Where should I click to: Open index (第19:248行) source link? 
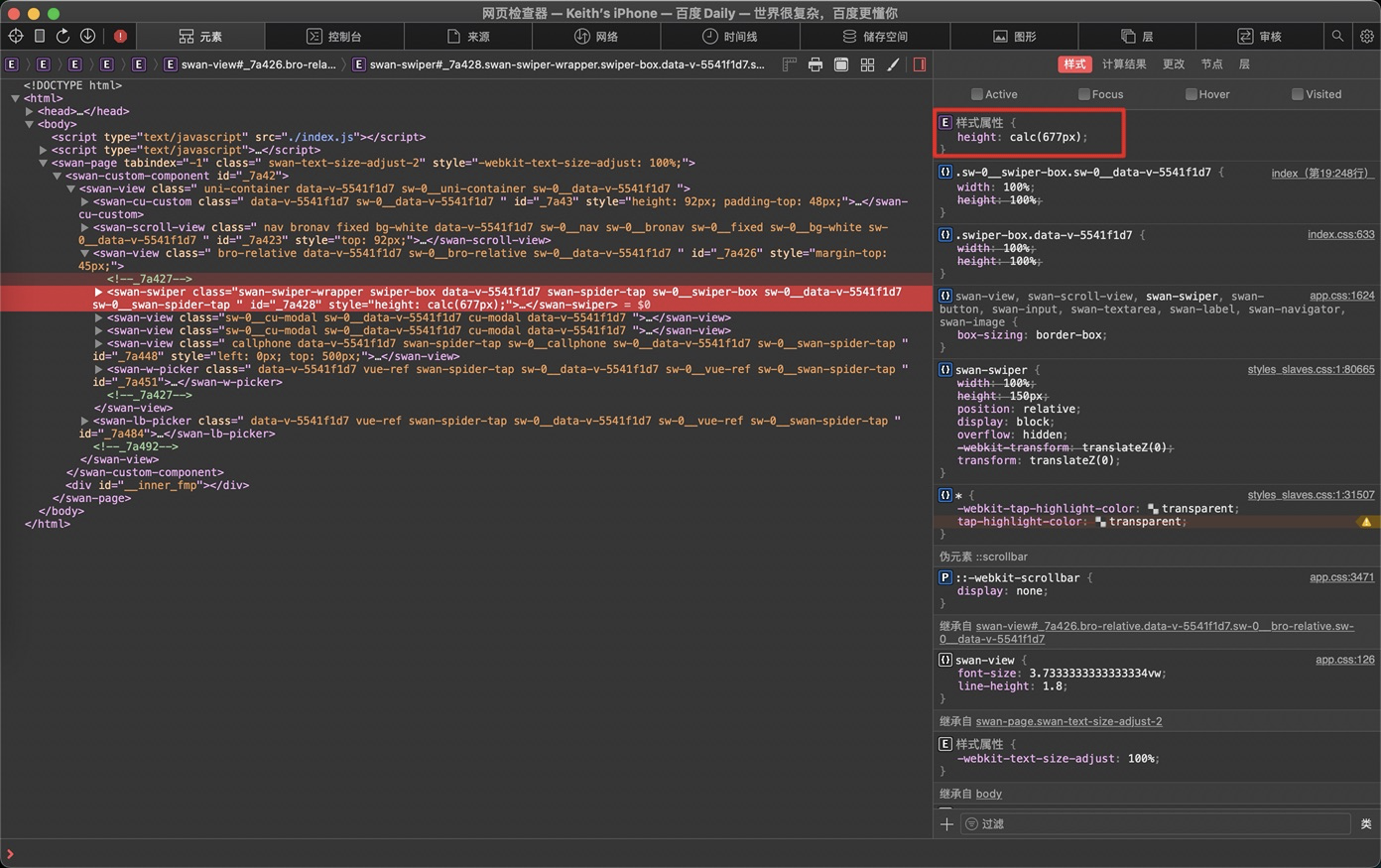(1323, 173)
